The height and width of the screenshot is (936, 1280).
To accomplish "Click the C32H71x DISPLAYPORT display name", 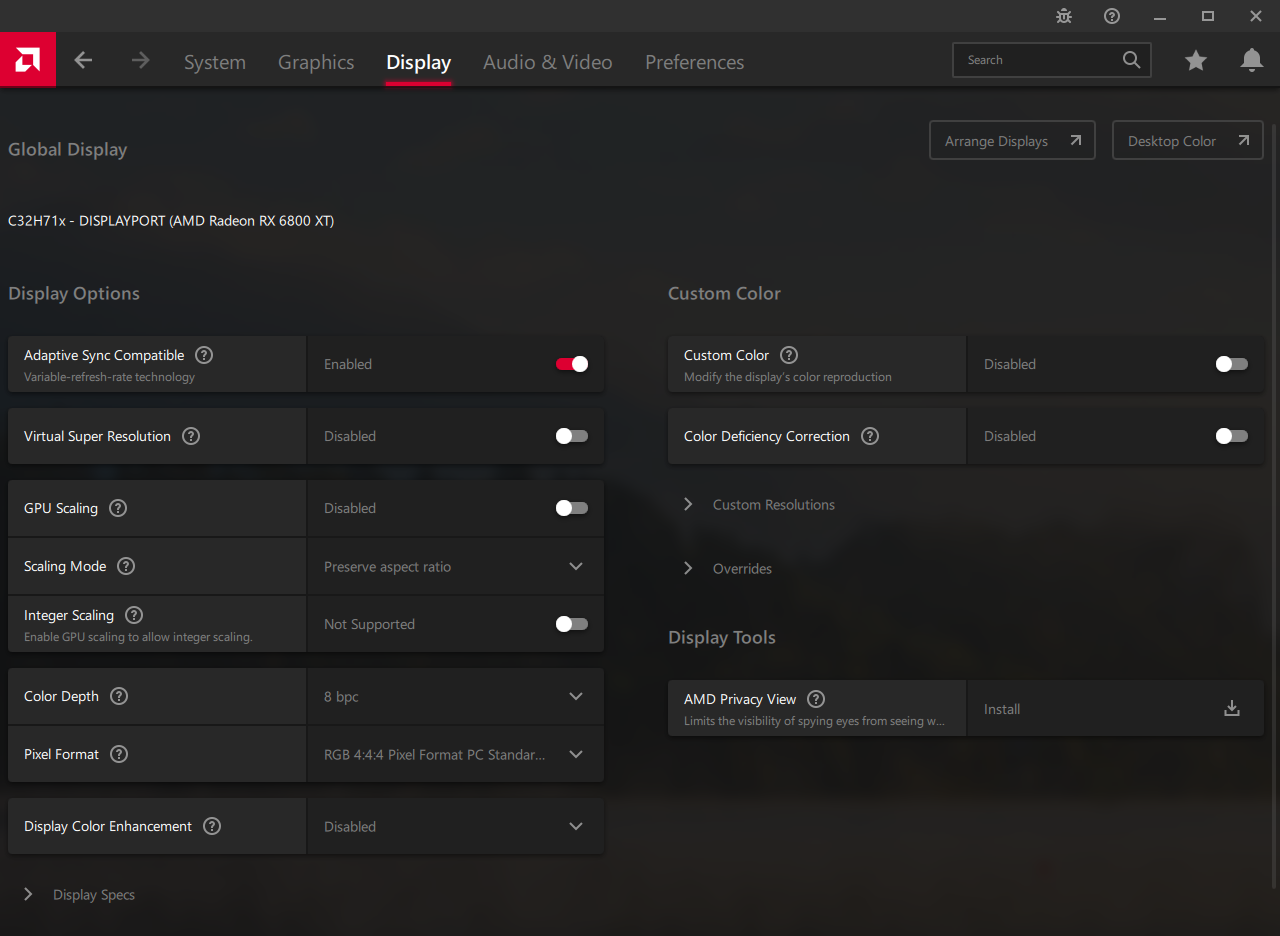I will 171,221.
